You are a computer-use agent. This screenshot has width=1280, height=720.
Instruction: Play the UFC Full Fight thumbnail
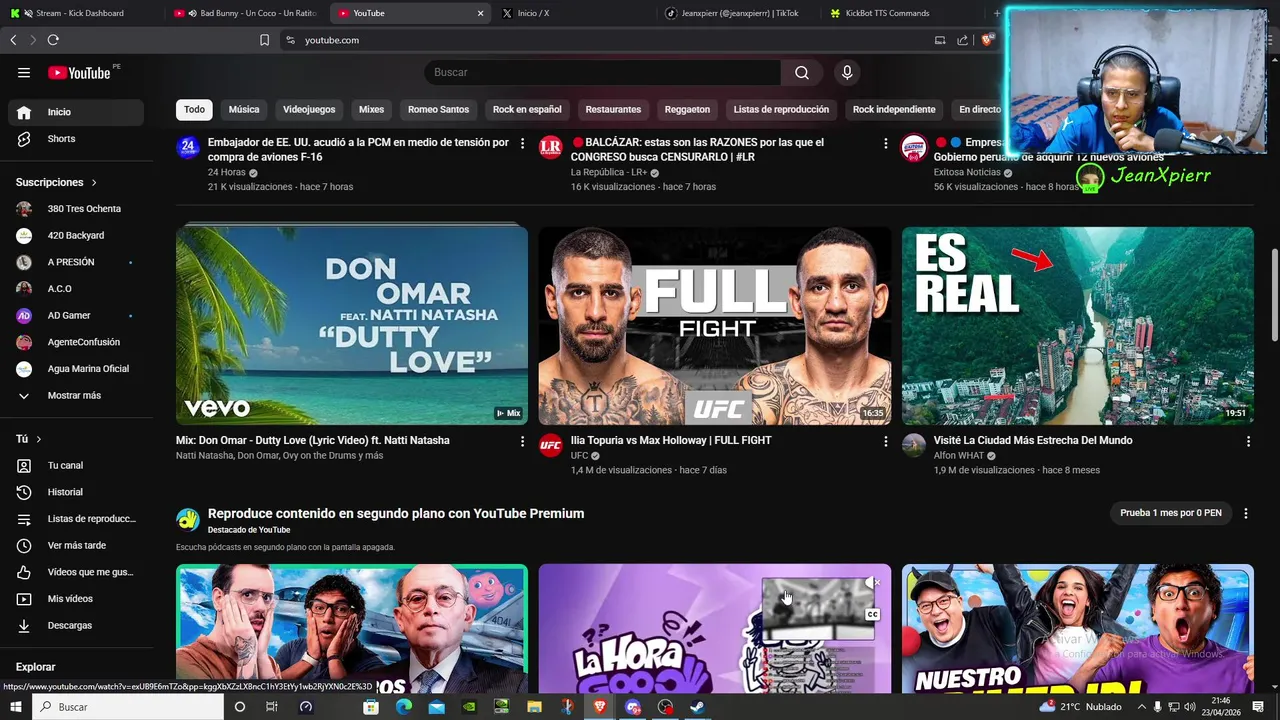click(715, 326)
